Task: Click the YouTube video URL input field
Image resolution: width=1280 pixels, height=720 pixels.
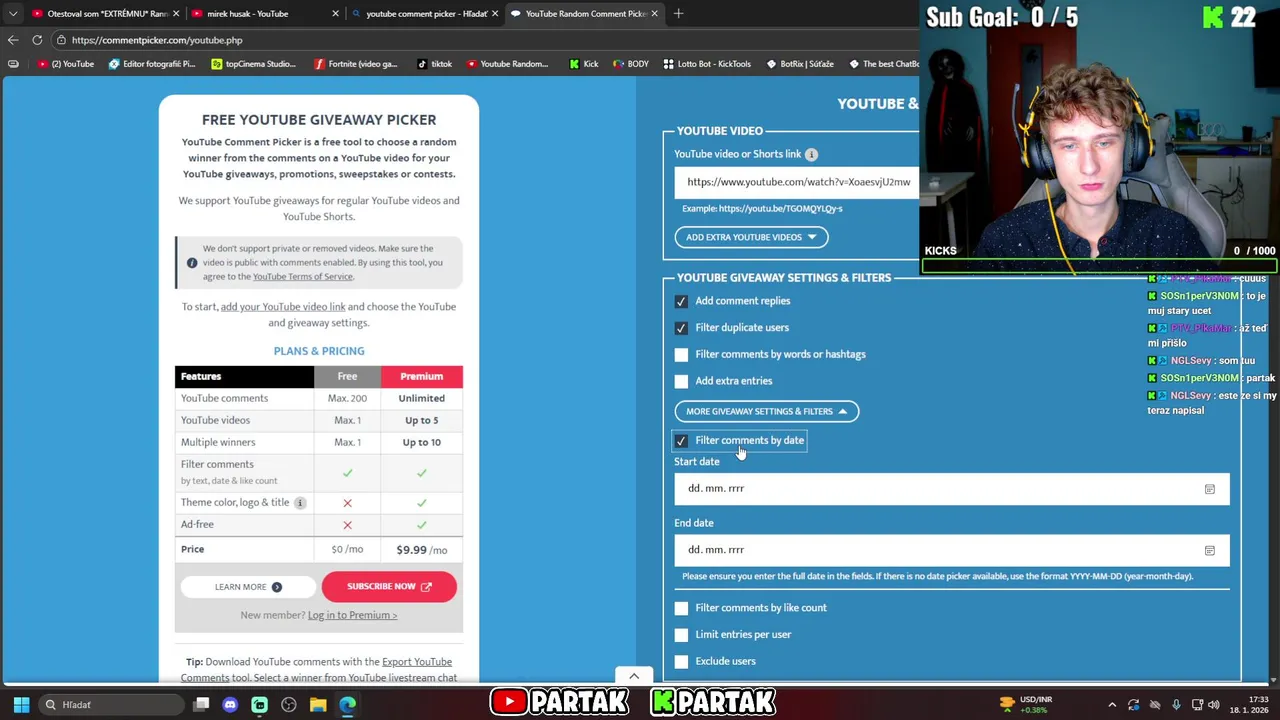Action: pyautogui.click(x=797, y=182)
